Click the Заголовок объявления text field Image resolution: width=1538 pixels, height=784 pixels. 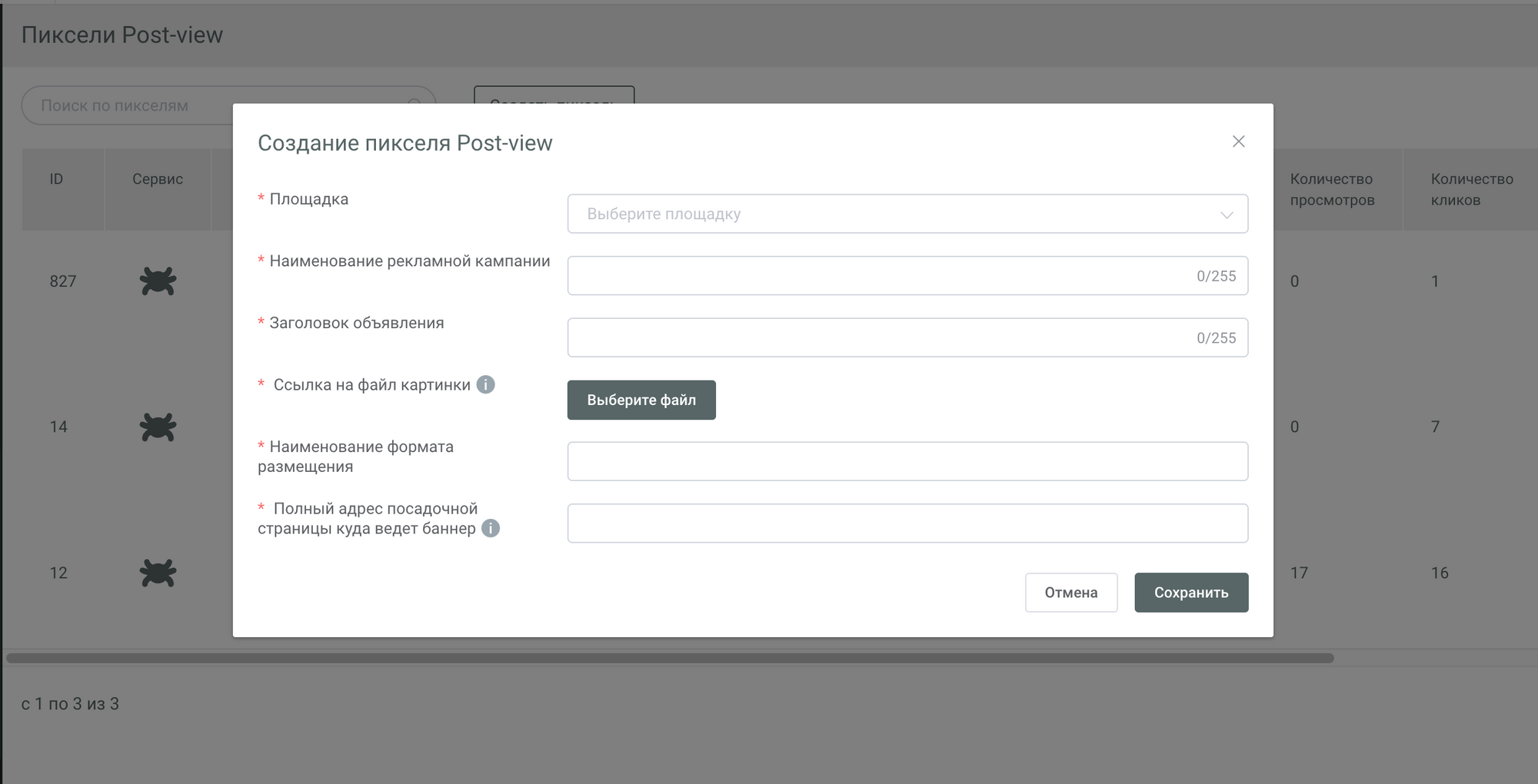point(877,337)
